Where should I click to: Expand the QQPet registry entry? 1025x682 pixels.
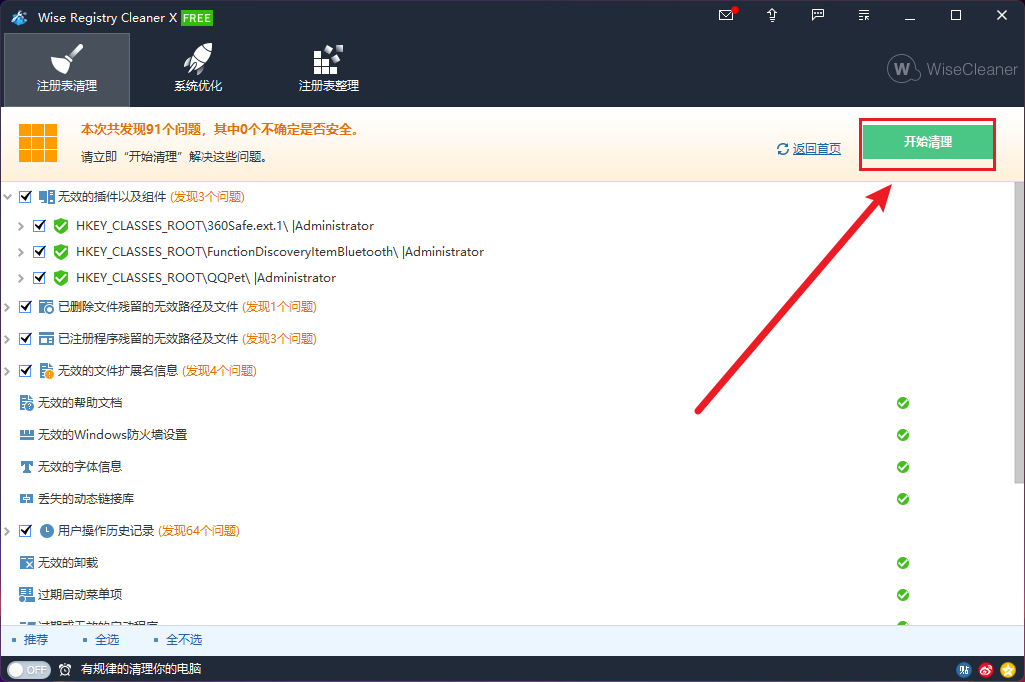[21, 279]
